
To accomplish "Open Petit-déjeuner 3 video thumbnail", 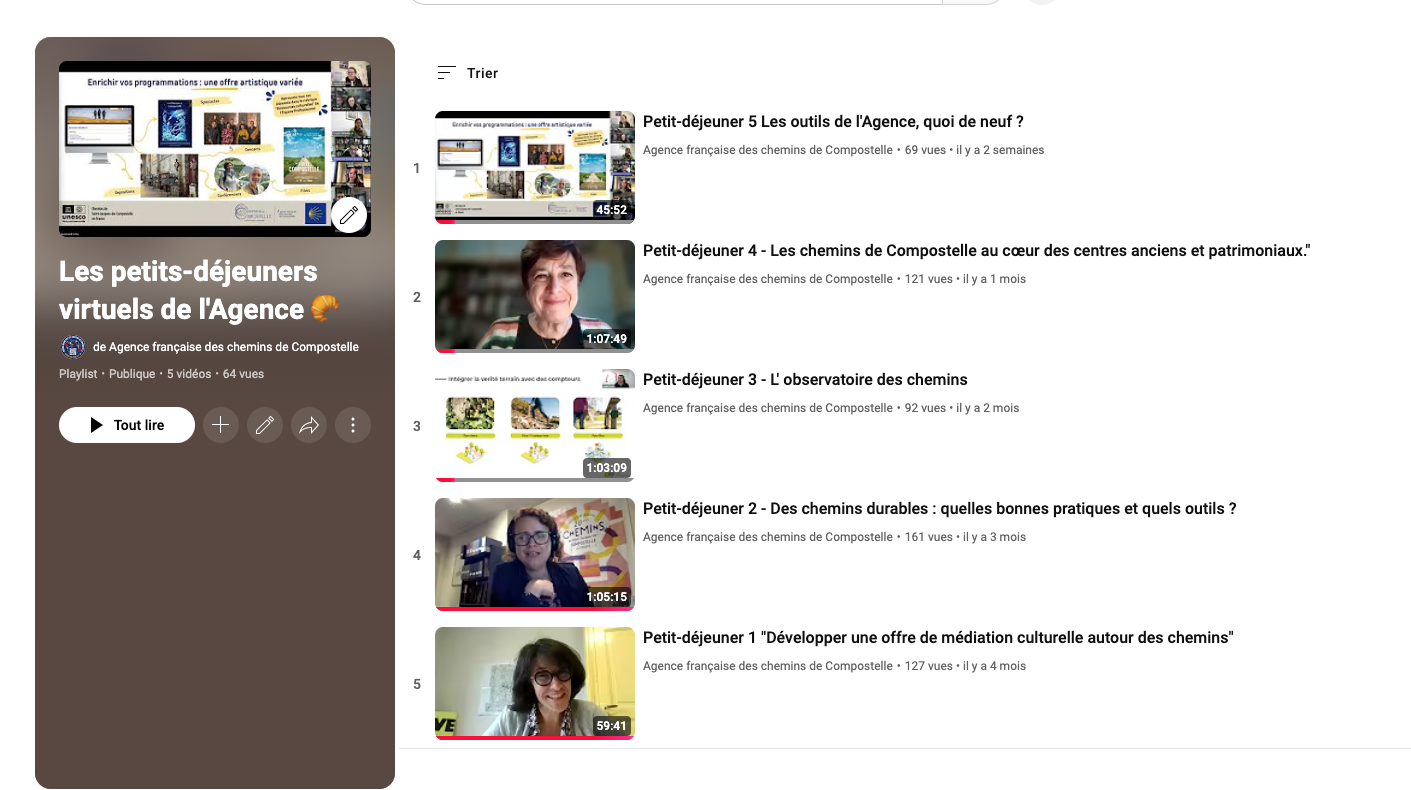I will pyautogui.click(x=535, y=425).
